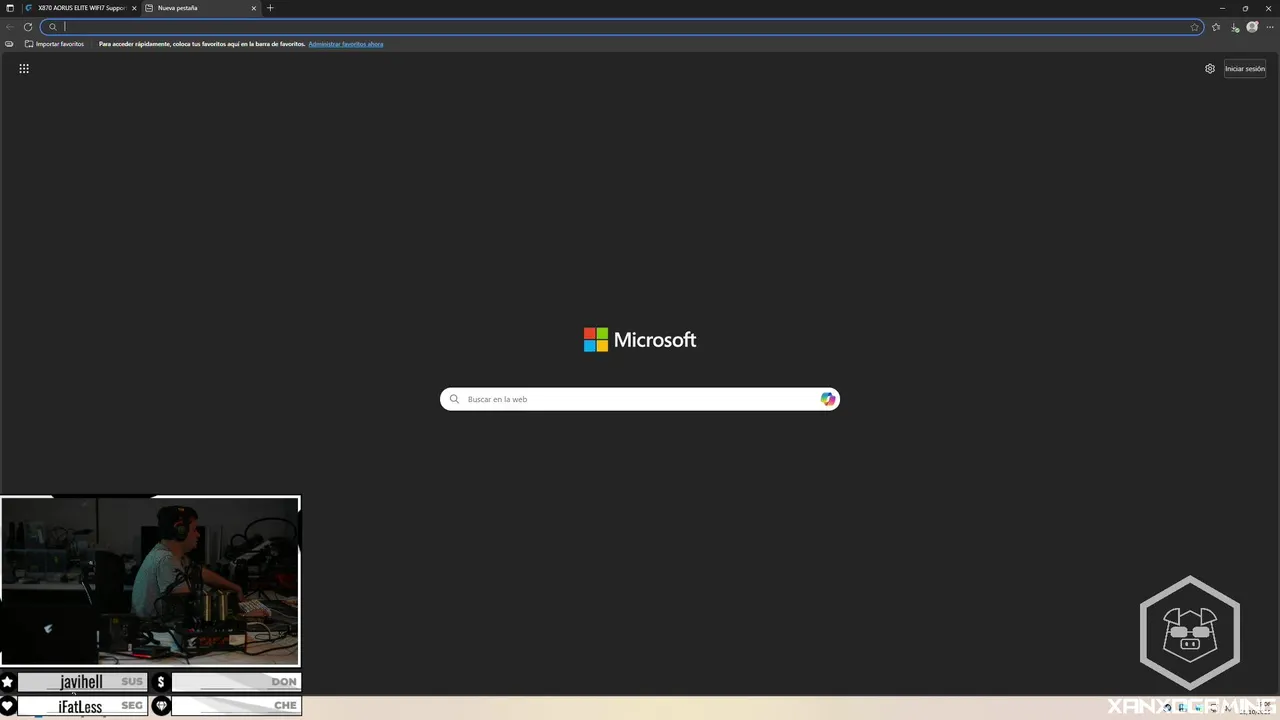This screenshot has height=720, width=1280.
Task: Click the magnifier icon in web search box
Action: [x=454, y=399]
